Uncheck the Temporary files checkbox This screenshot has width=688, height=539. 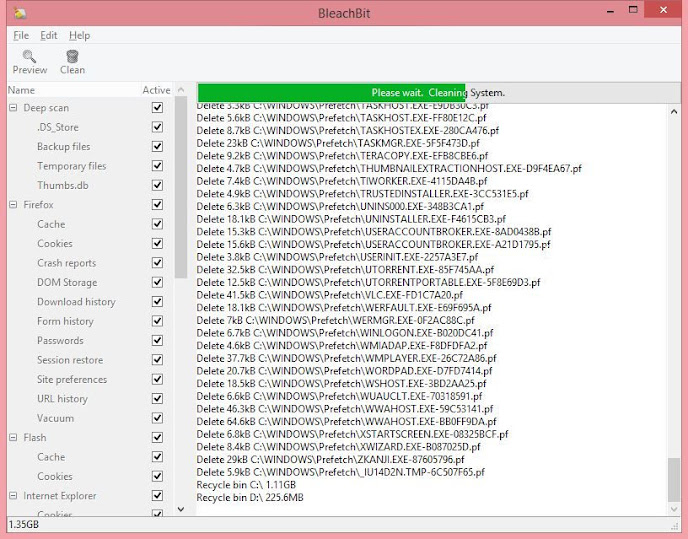click(157, 165)
